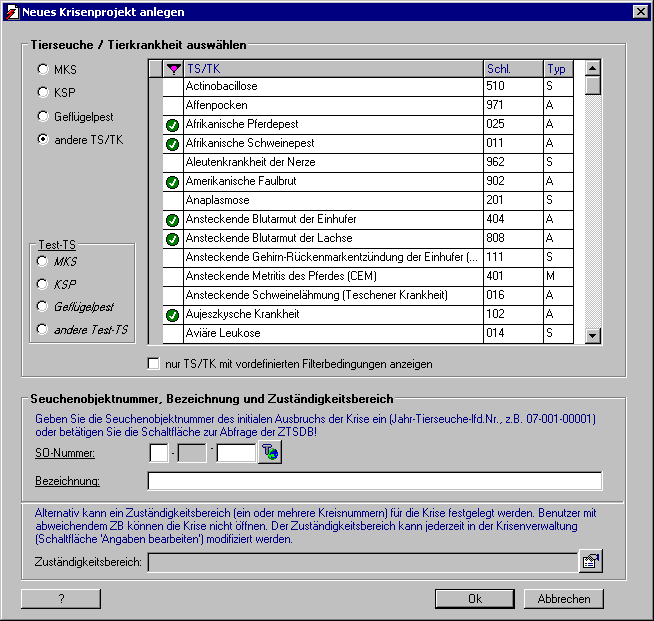Click the scrollbar thumb of disease list
Screen dimensions: 654x621
point(593,85)
